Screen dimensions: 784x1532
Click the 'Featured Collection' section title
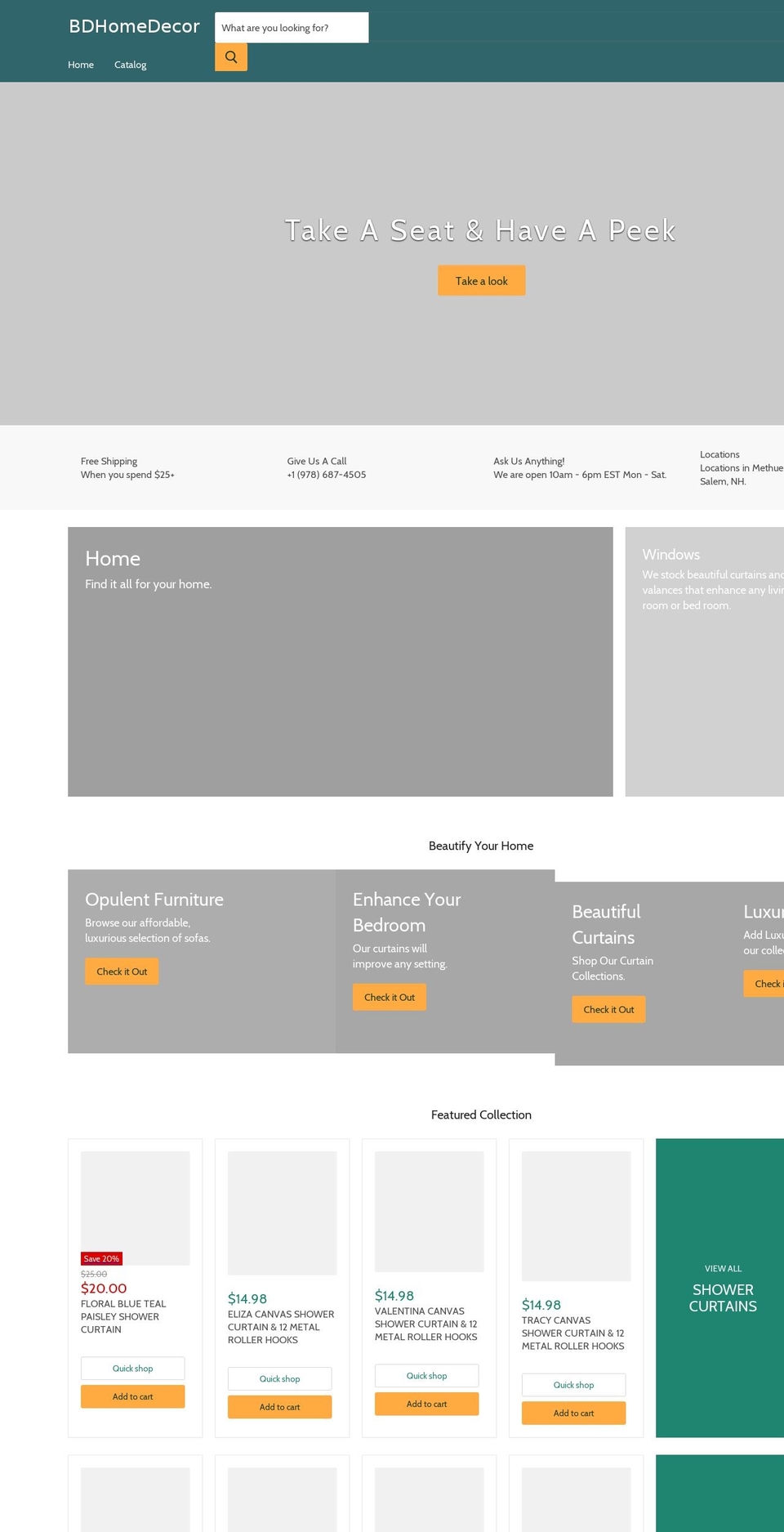tap(481, 1114)
